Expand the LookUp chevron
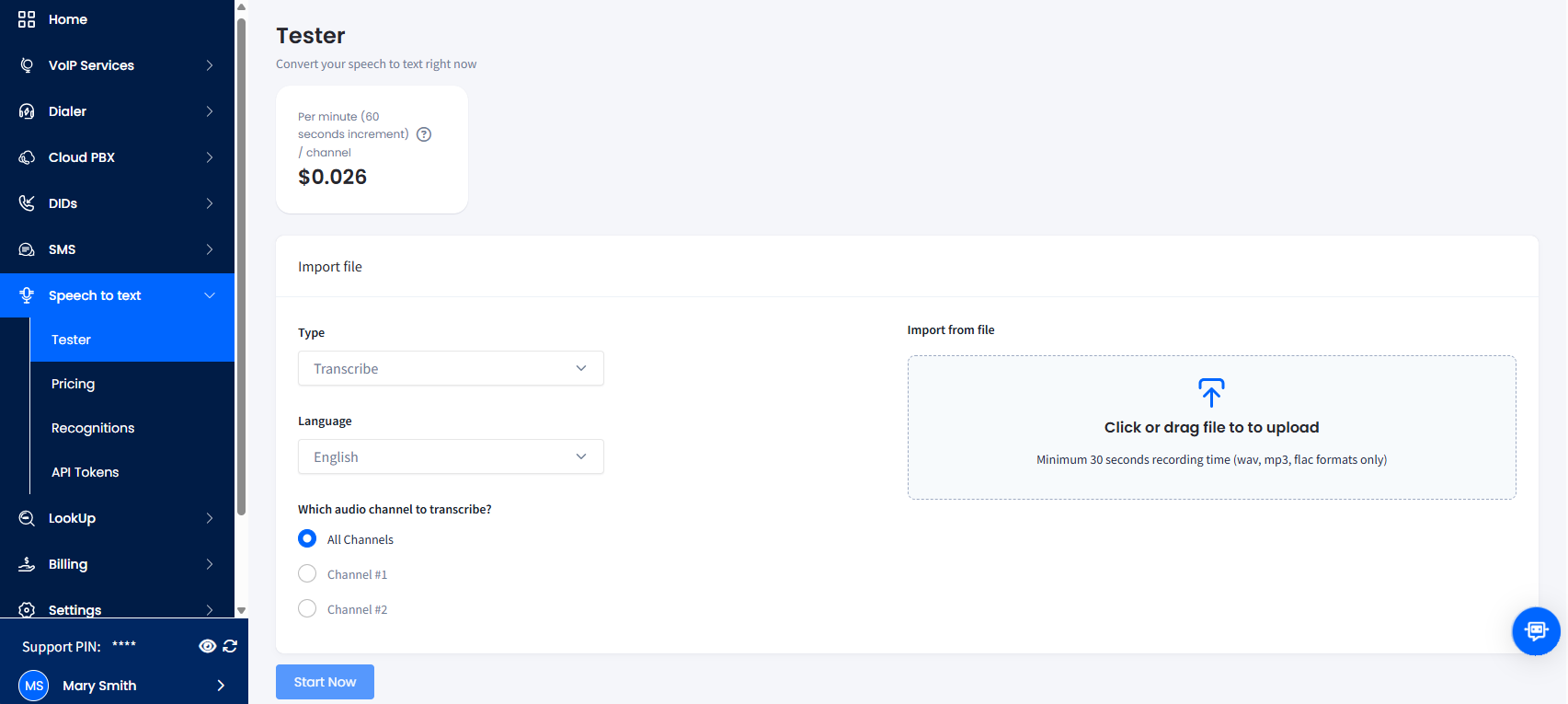Viewport: 1568px width, 704px height. pos(210,518)
